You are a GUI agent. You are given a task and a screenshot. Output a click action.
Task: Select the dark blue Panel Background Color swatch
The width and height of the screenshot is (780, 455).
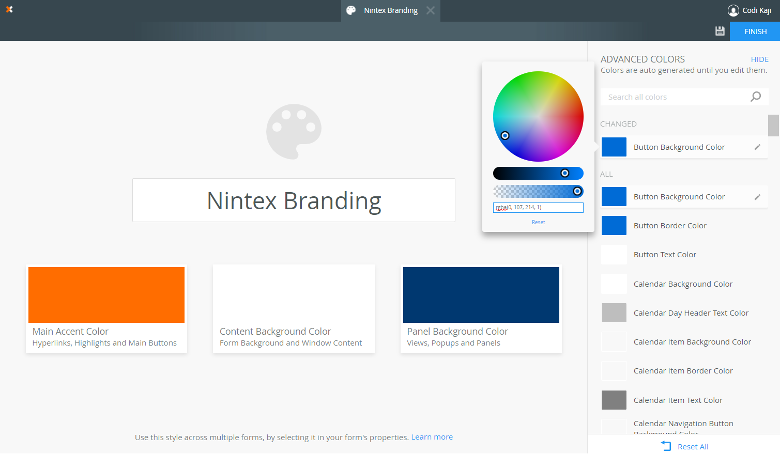pyautogui.click(x=481, y=295)
